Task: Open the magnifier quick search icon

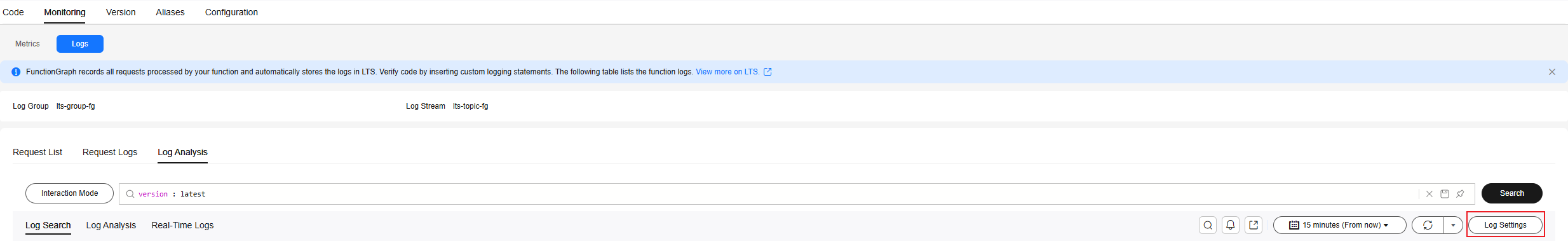Action: click(1208, 225)
